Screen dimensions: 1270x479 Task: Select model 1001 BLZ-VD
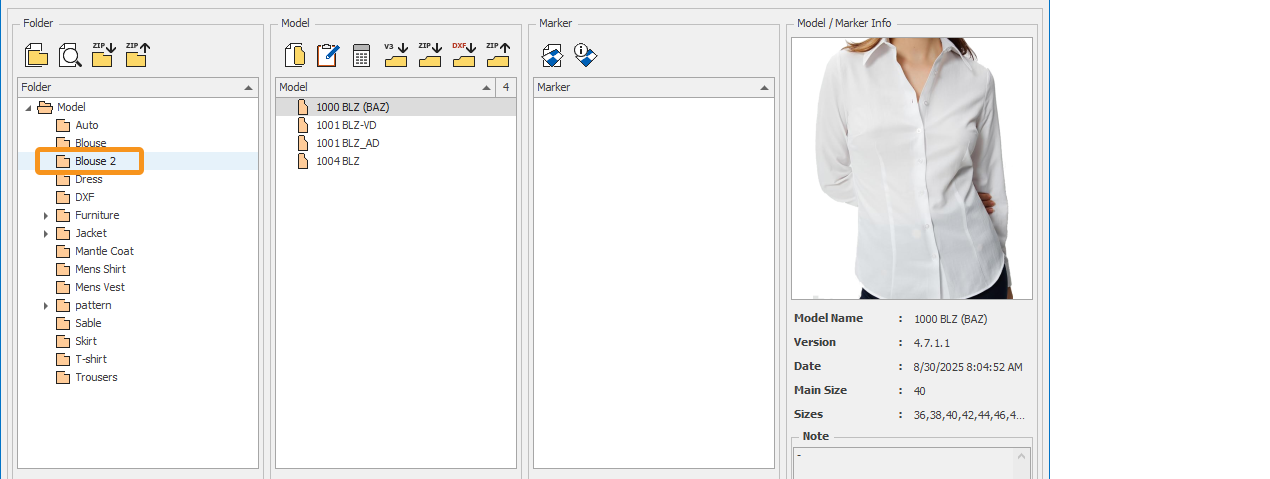click(346, 125)
